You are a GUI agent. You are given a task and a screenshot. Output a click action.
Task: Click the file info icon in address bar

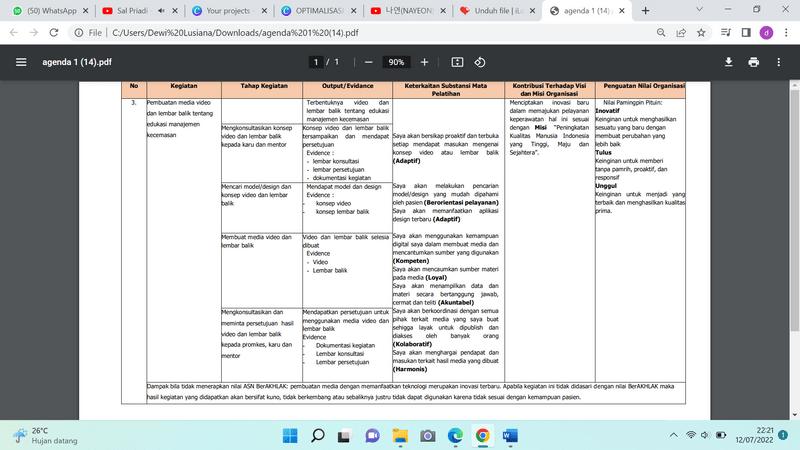coord(79,33)
